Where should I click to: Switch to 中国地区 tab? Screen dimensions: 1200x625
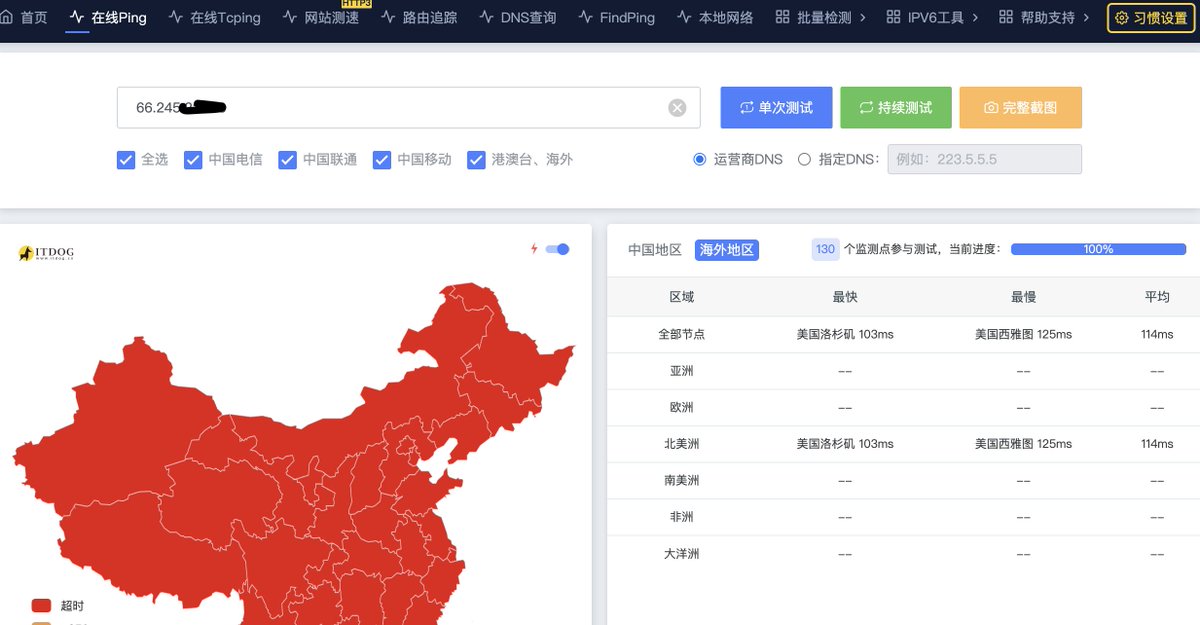click(x=655, y=250)
